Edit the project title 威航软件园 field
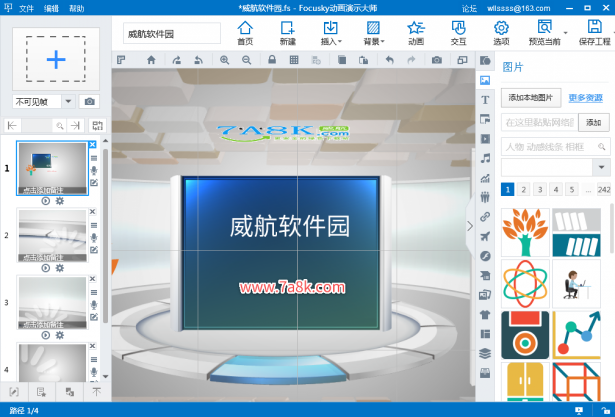This screenshot has width=615, height=417. 171,33
